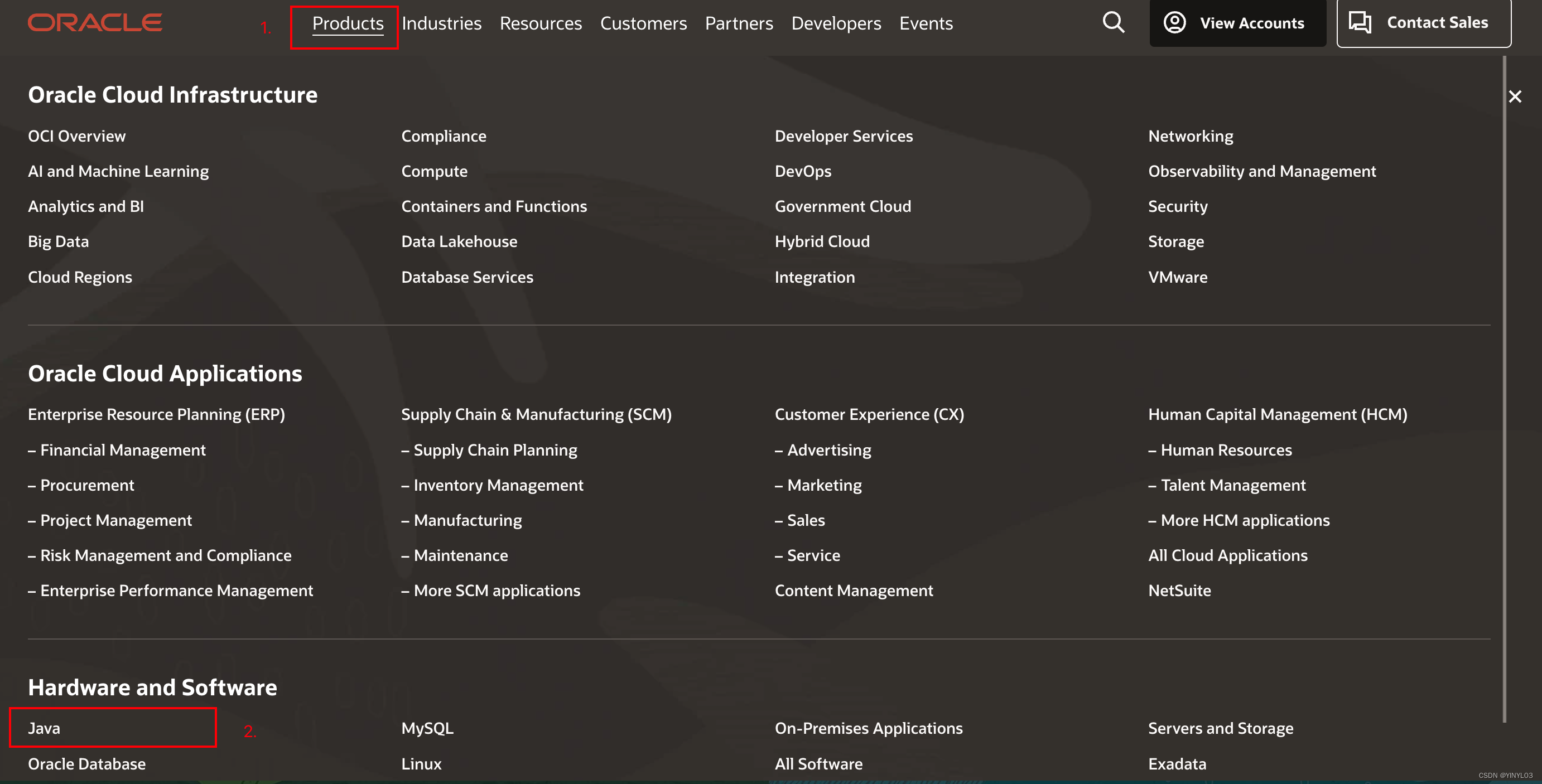Open the NetSuite link
Image resolution: width=1542 pixels, height=784 pixels.
[x=1179, y=591]
